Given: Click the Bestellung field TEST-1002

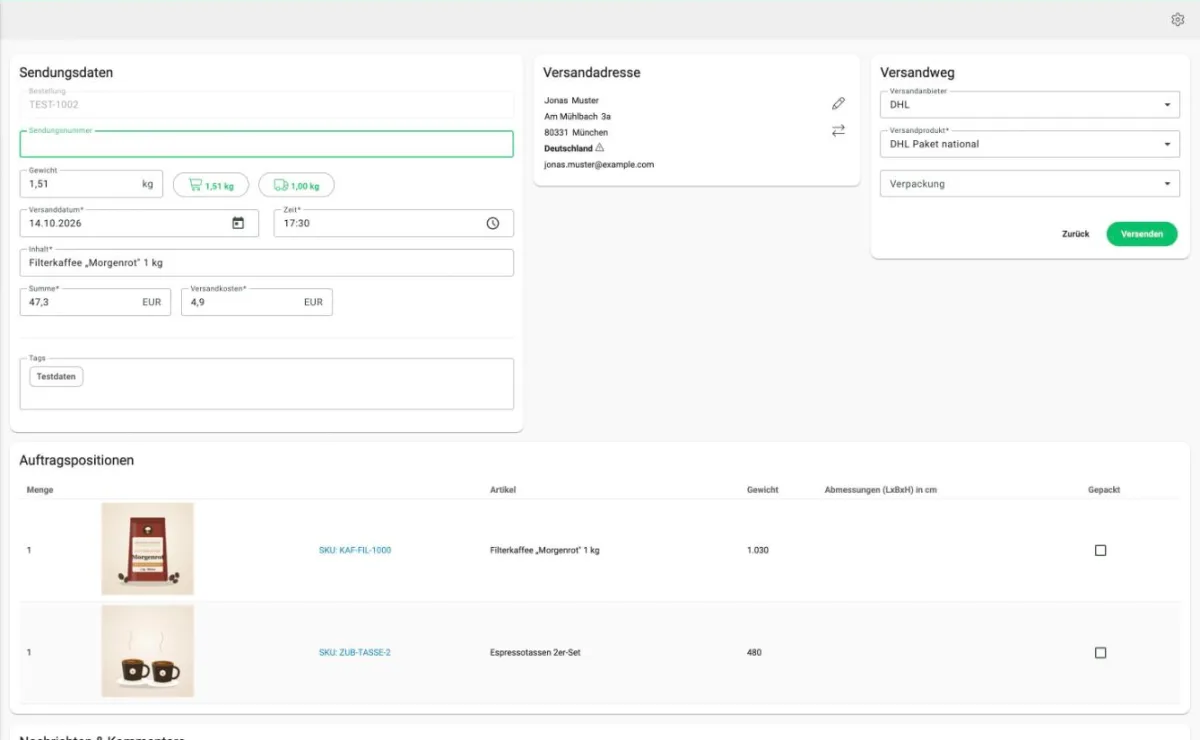Looking at the screenshot, I should tap(267, 104).
